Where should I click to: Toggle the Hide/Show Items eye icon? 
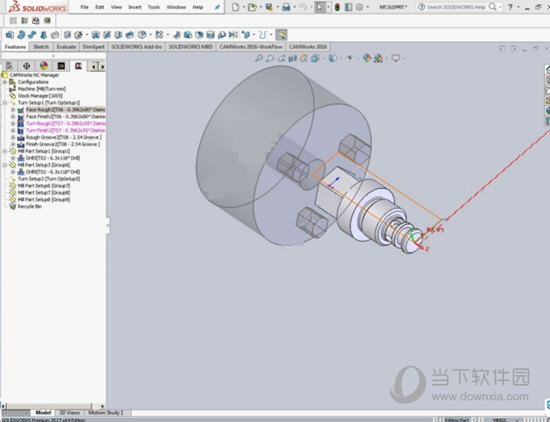pos(349,58)
